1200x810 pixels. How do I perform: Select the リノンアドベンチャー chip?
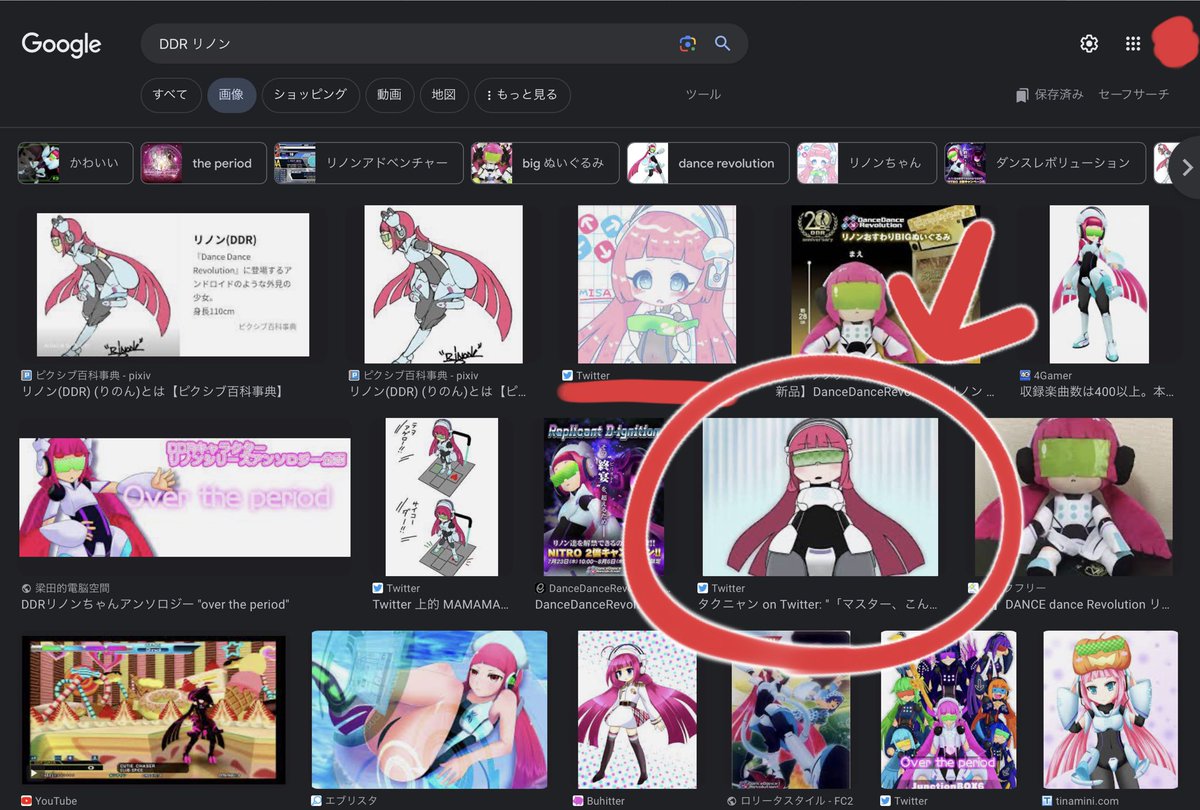[369, 163]
